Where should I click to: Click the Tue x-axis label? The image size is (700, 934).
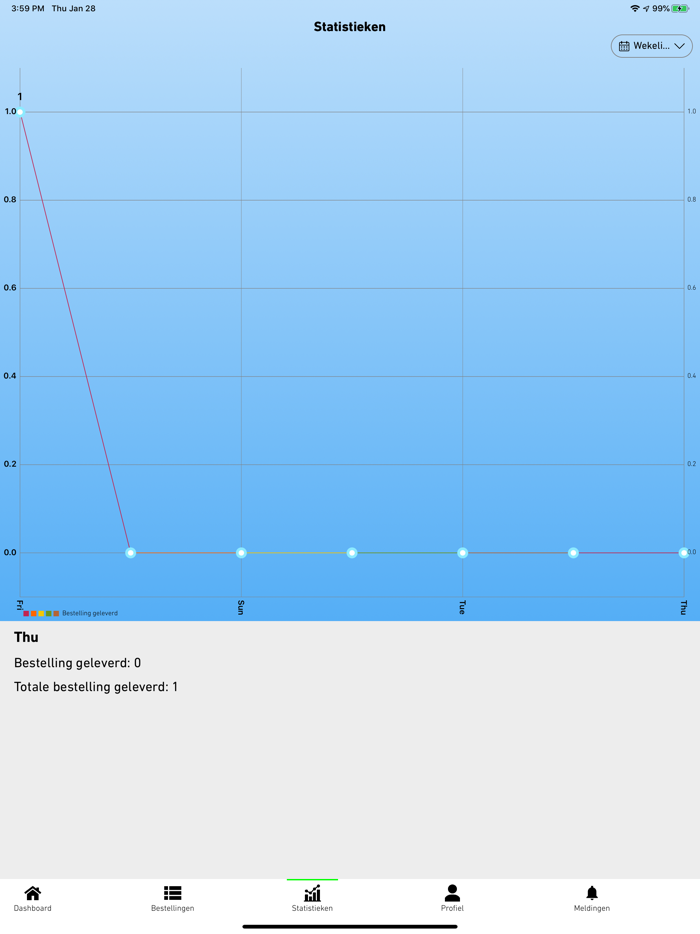pos(462,608)
